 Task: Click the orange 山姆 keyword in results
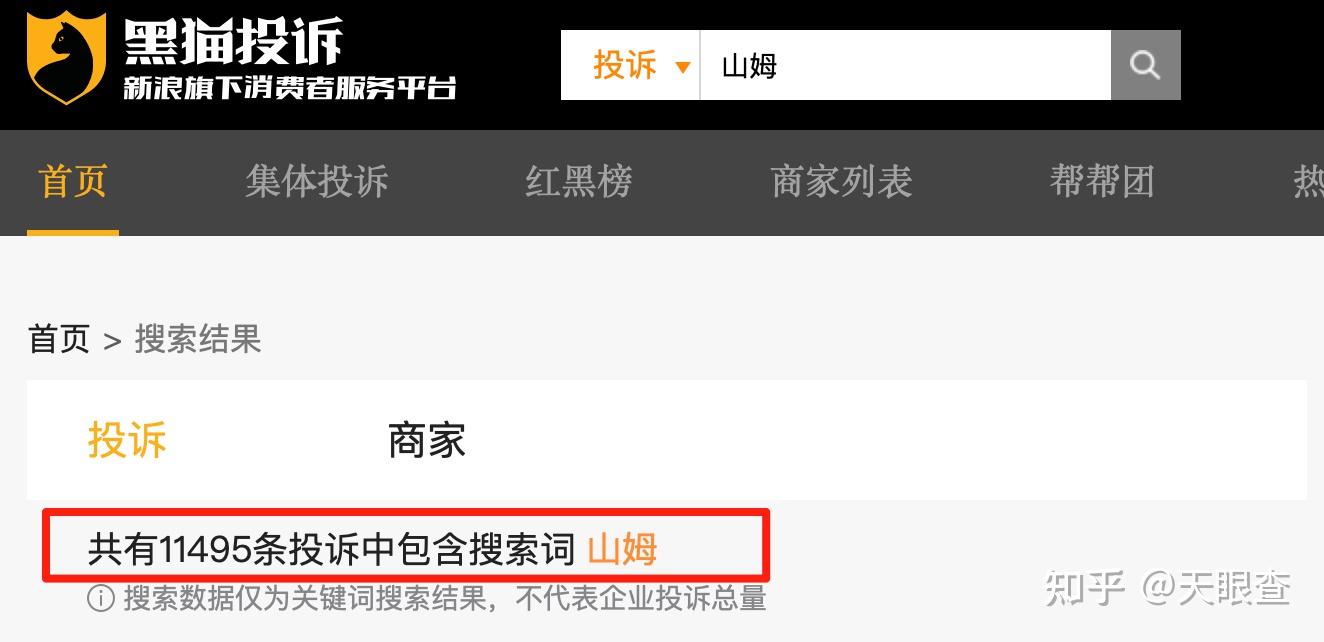click(x=622, y=549)
